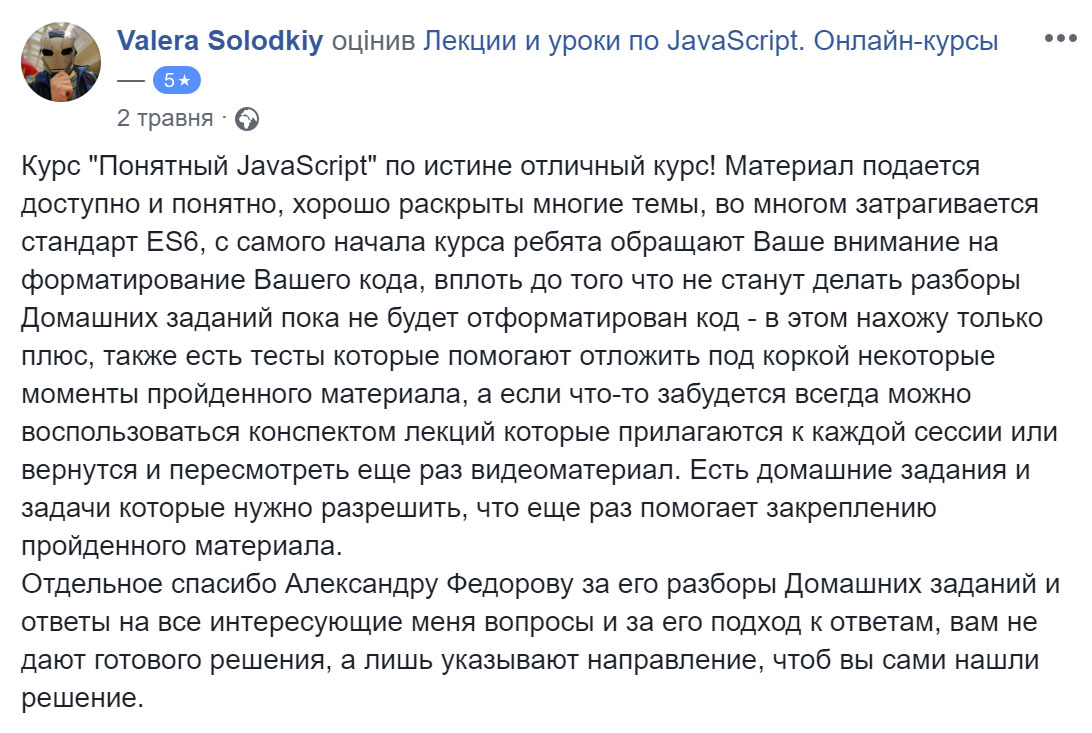Click the name 'Александру Федорову' in the review
This screenshot has height=733, width=1092.
[430, 584]
